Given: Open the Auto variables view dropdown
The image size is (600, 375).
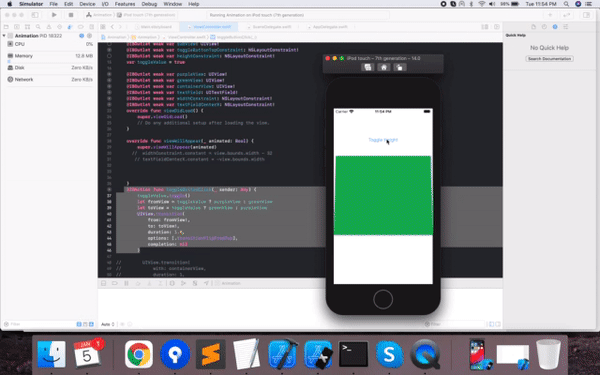Looking at the screenshot, I should click(x=108, y=324).
